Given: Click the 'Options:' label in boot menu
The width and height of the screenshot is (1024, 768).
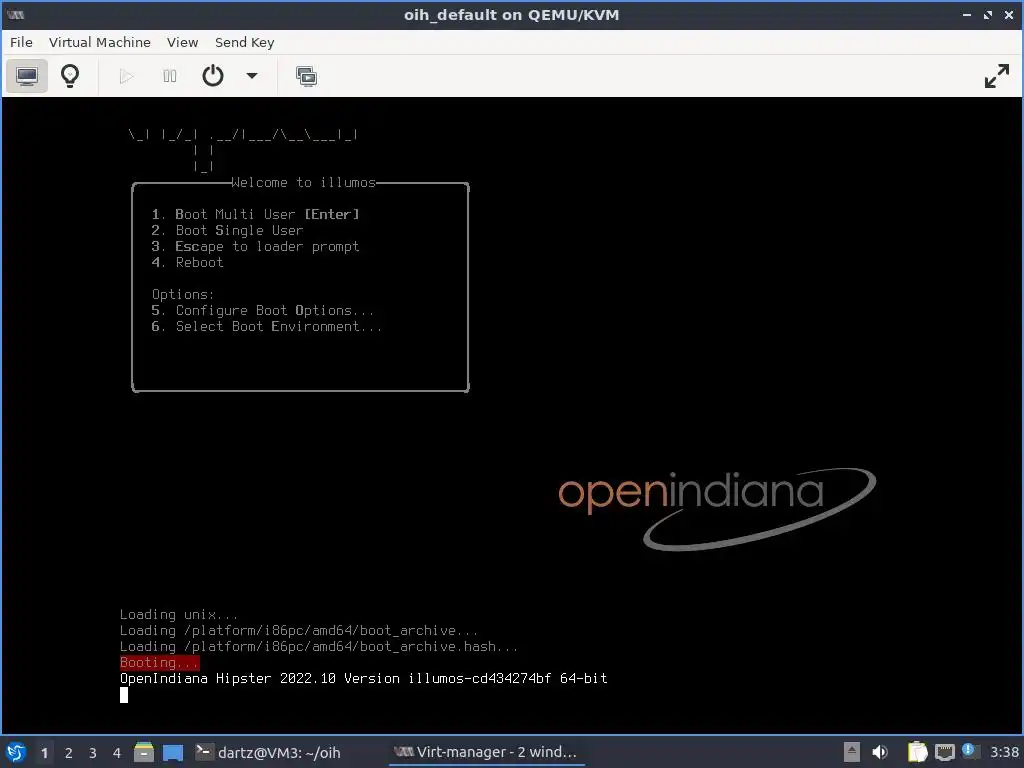Looking at the screenshot, I should click(183, 295).
